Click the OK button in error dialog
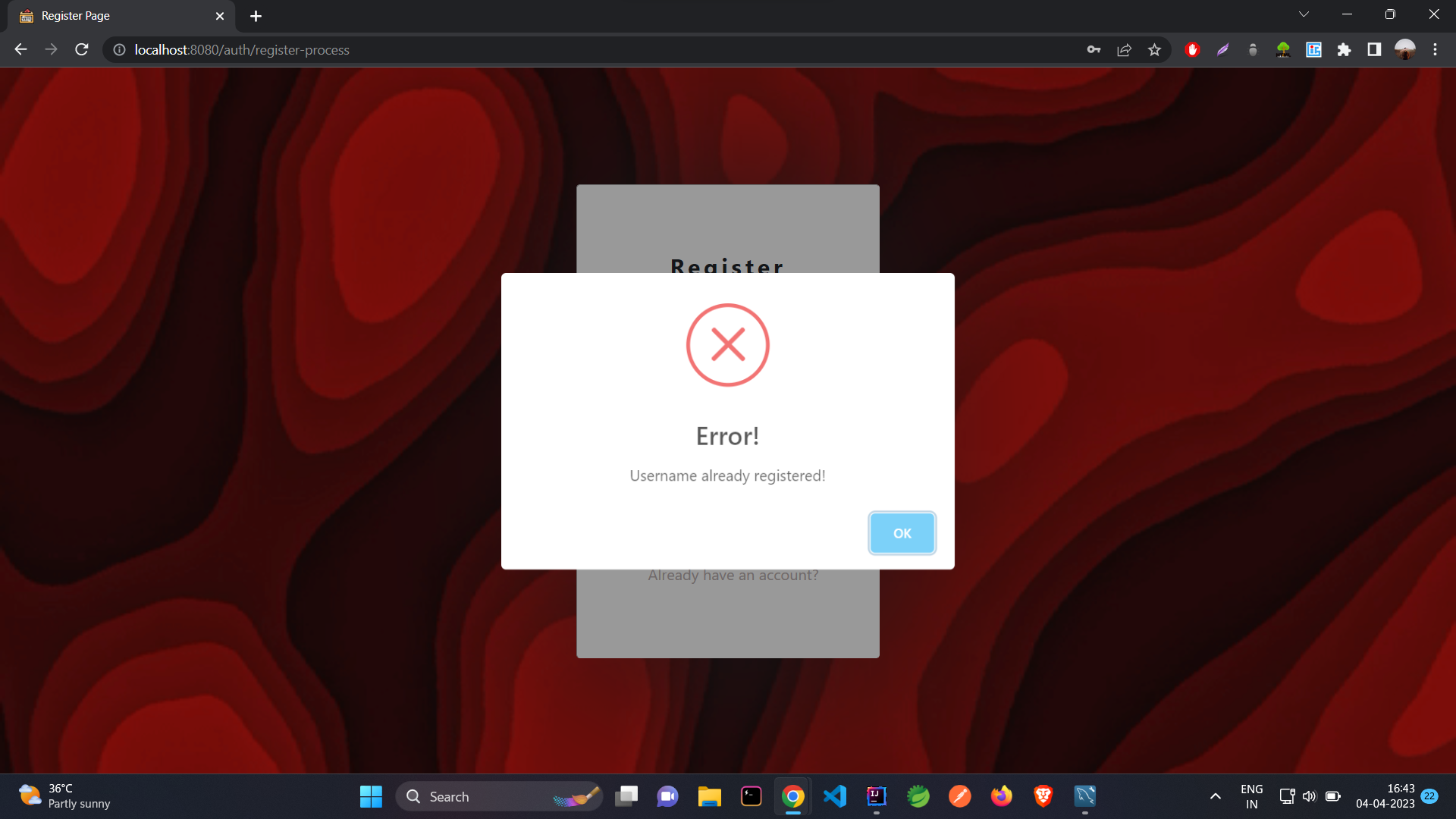This screenshot has width=1456, height=819. (x=902, y=533)
